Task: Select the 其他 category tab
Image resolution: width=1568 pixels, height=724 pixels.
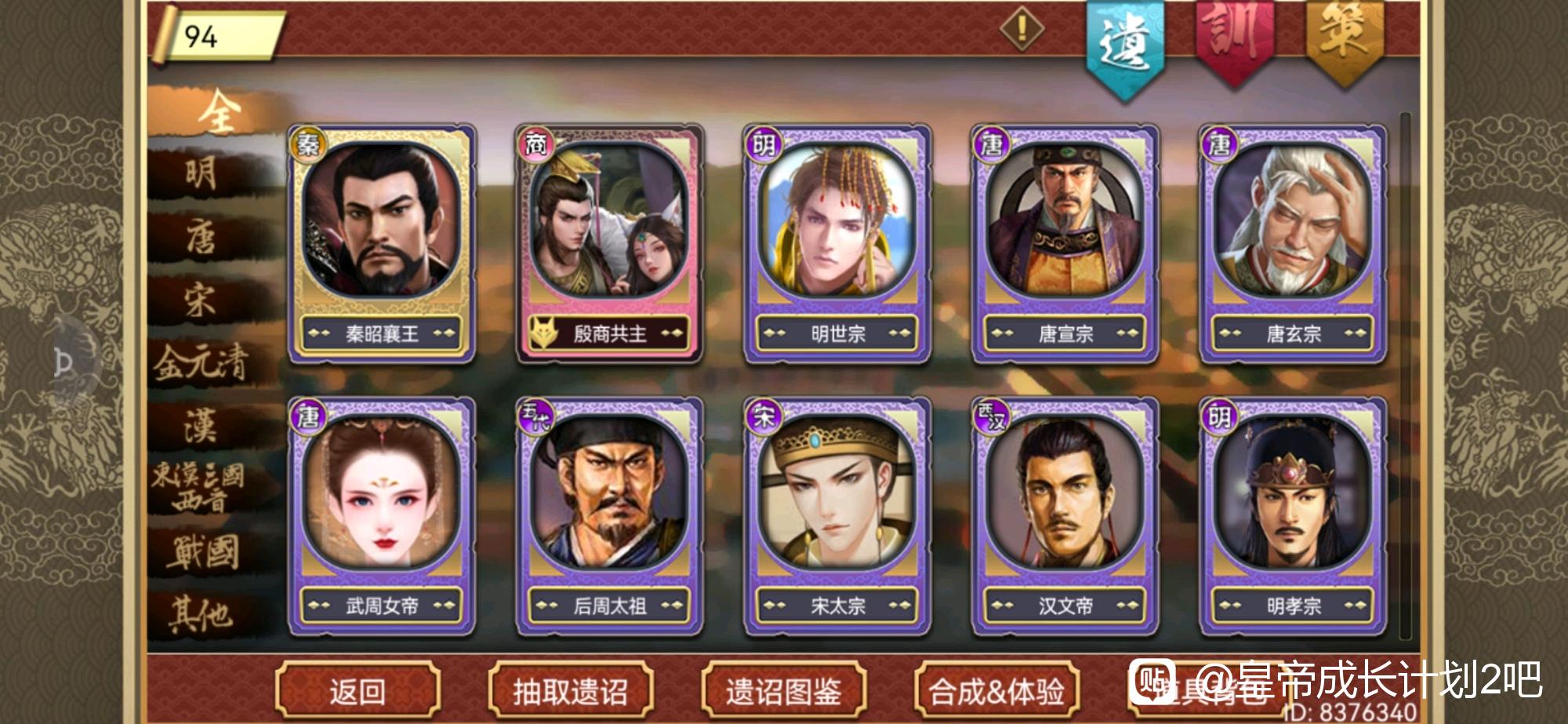Action: tap(201, 614)
